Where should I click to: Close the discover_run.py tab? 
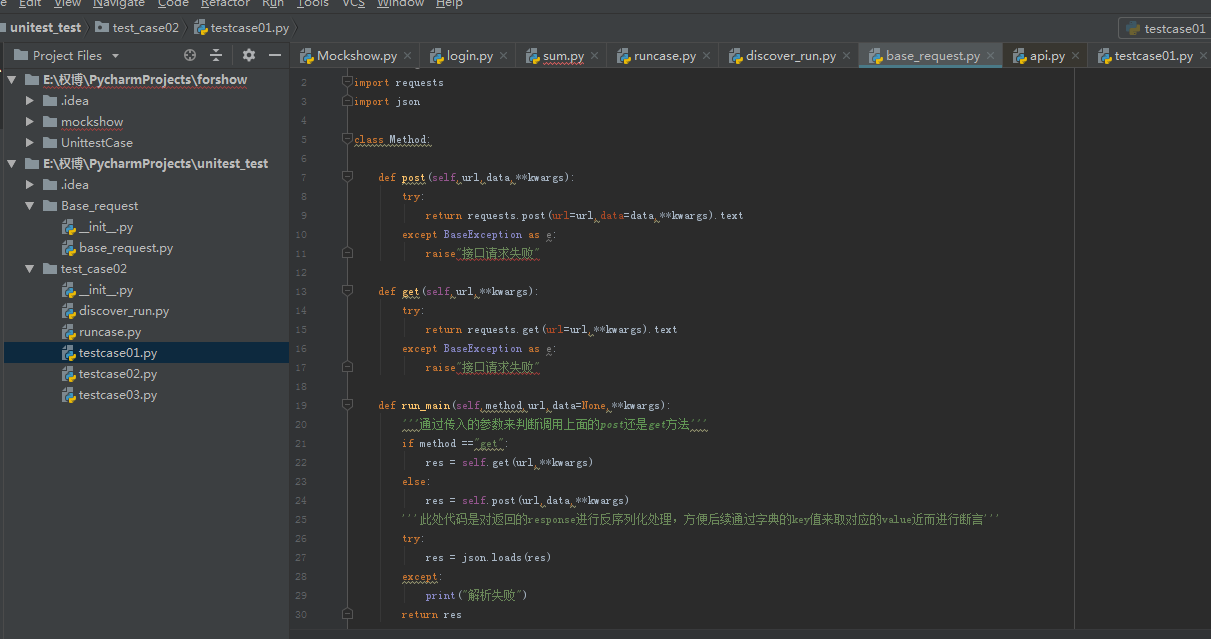click(846, 56)
